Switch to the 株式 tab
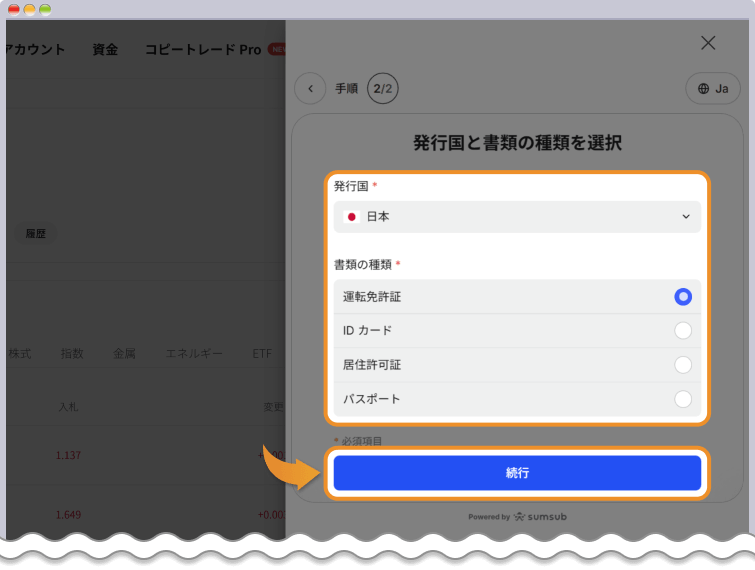Screen dimensions: 755x570 [x=20, y=354]
